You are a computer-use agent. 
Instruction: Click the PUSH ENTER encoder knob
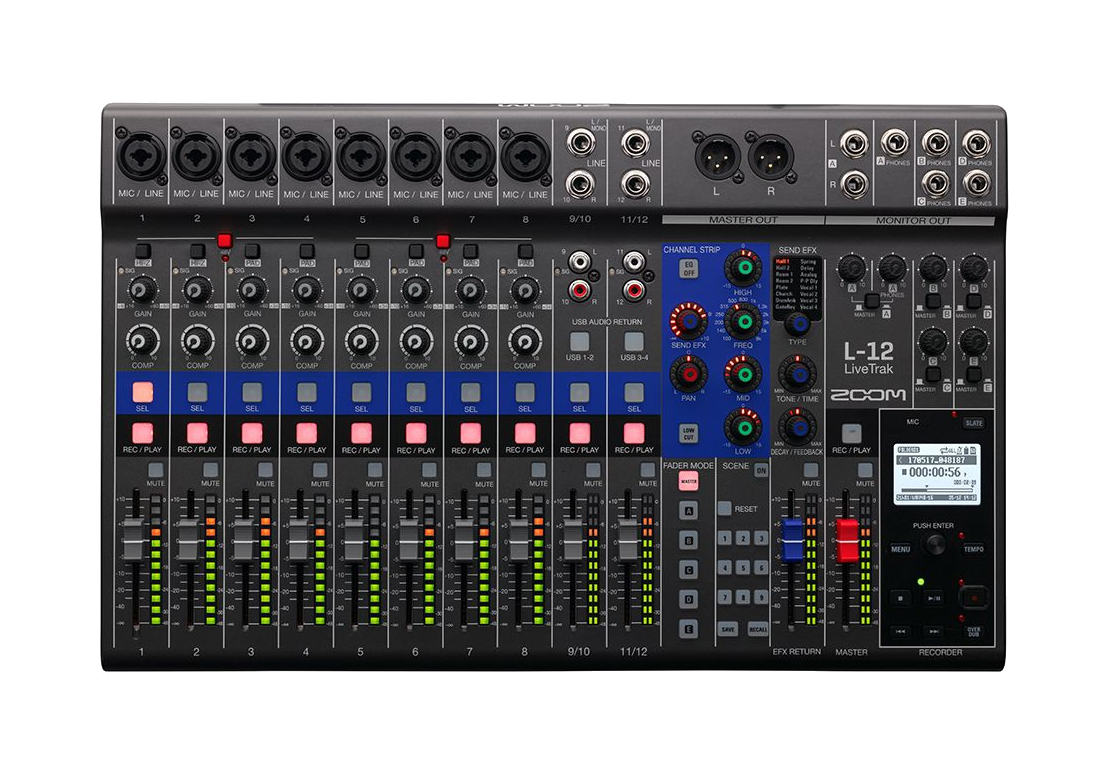(x=936, y=544)
